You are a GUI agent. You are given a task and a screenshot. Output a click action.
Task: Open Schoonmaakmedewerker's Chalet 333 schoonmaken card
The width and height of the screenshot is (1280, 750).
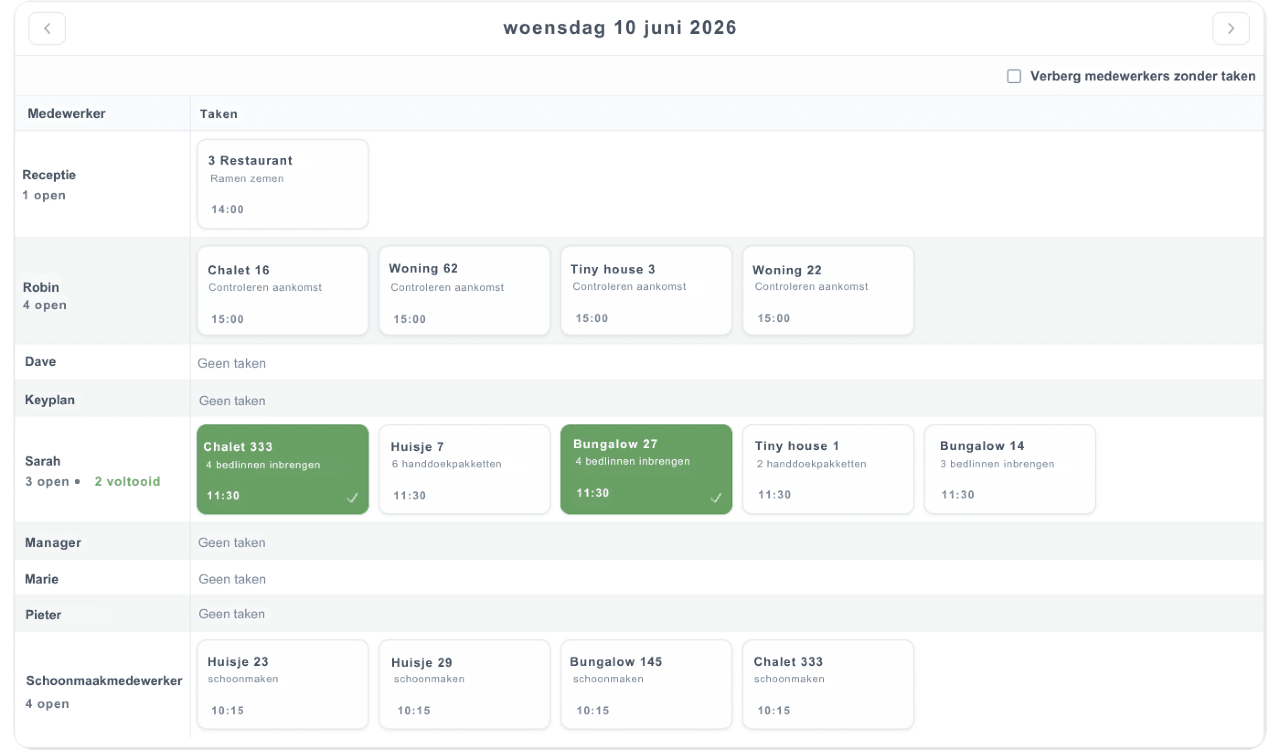click(828, 685)
